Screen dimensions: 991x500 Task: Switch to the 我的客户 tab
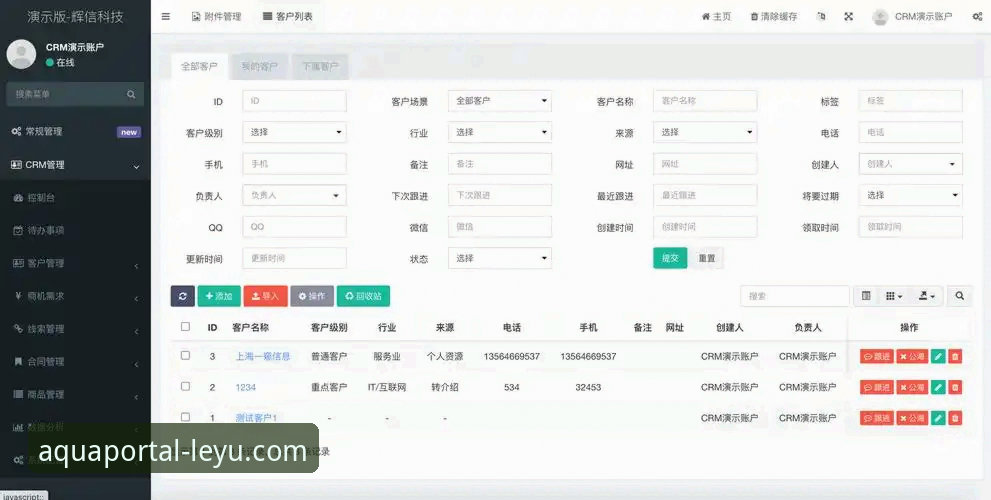point(259,66)
